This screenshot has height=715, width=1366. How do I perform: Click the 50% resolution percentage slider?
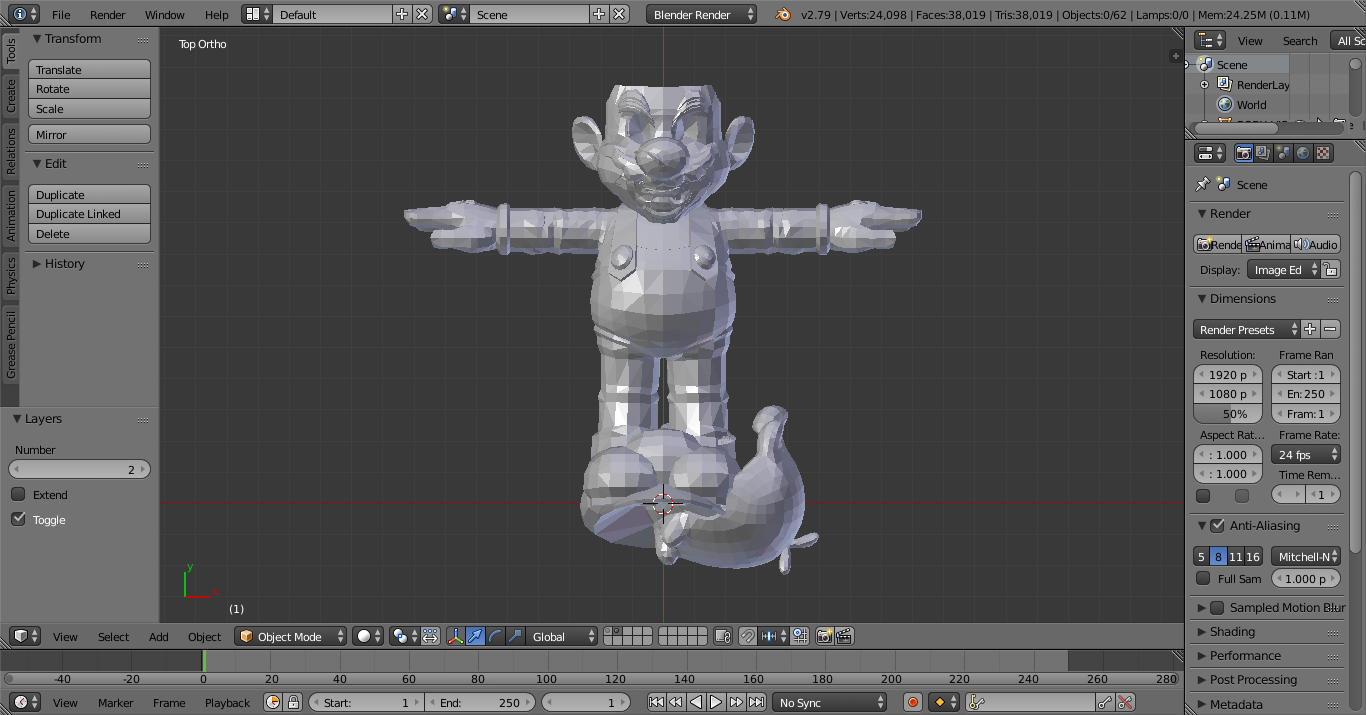[x=1228, y=413]
